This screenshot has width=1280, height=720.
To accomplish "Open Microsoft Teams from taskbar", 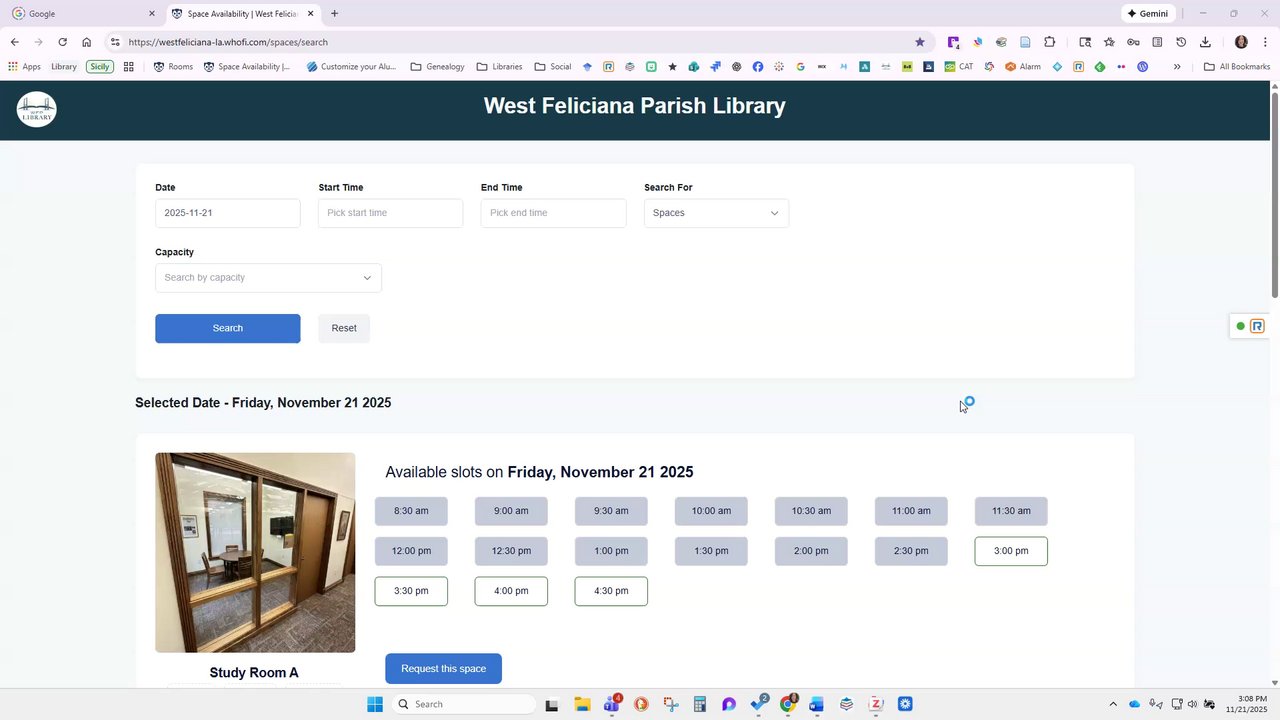I will pyautogui.click(x=611, y=704).
